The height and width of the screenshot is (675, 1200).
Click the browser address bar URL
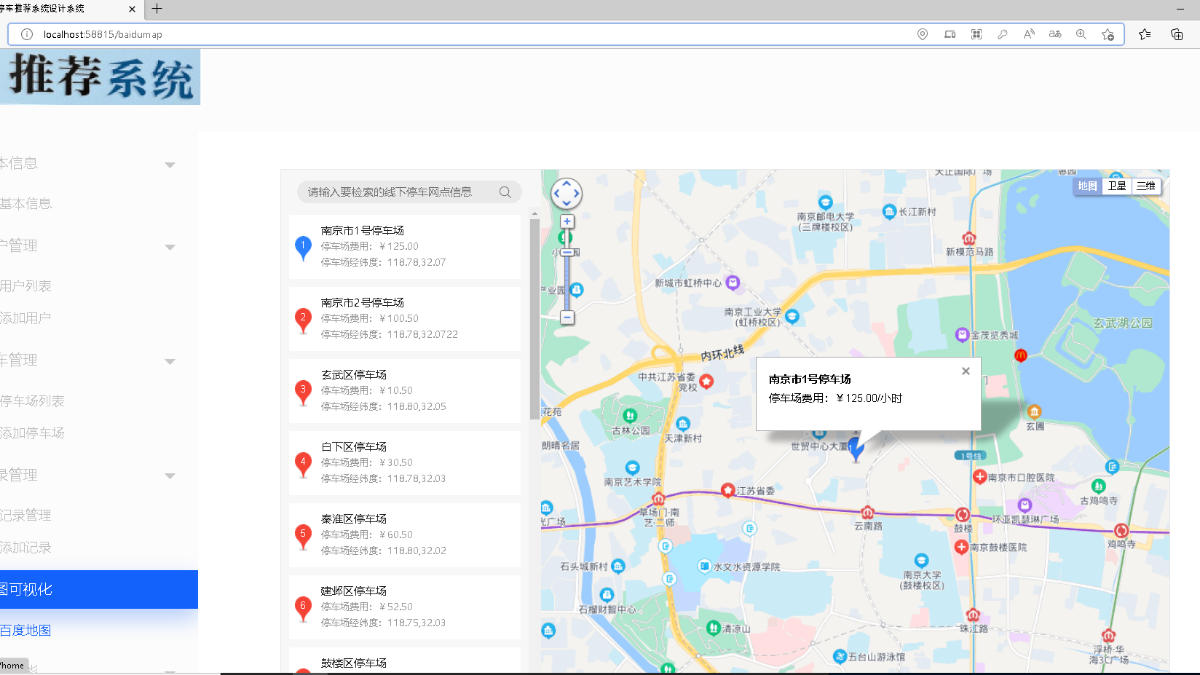point(103,34)
